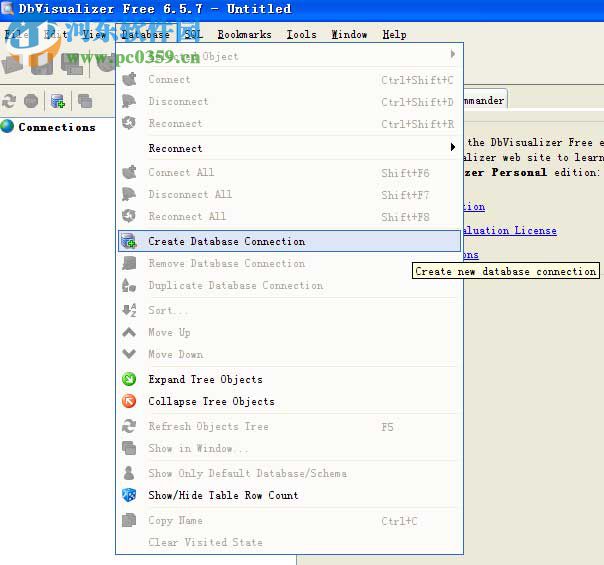Screen dimensions: 604x565
Task: Click Connect All menu item
Action: click(x=289, y=173)
